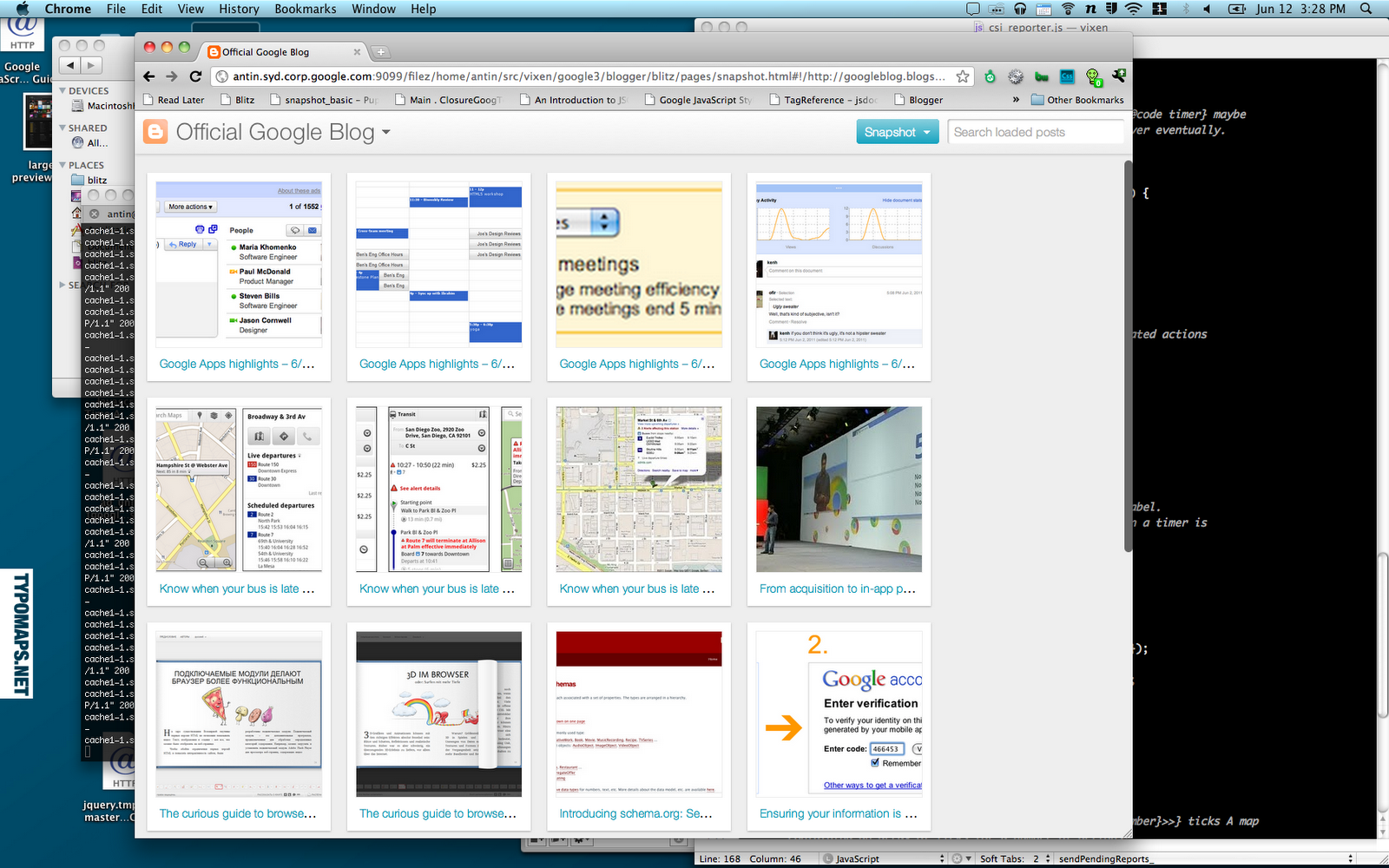Screen dimensions: 1389x868
Task: Collapse the PLACES section in Finder
Action: point(63,165)
